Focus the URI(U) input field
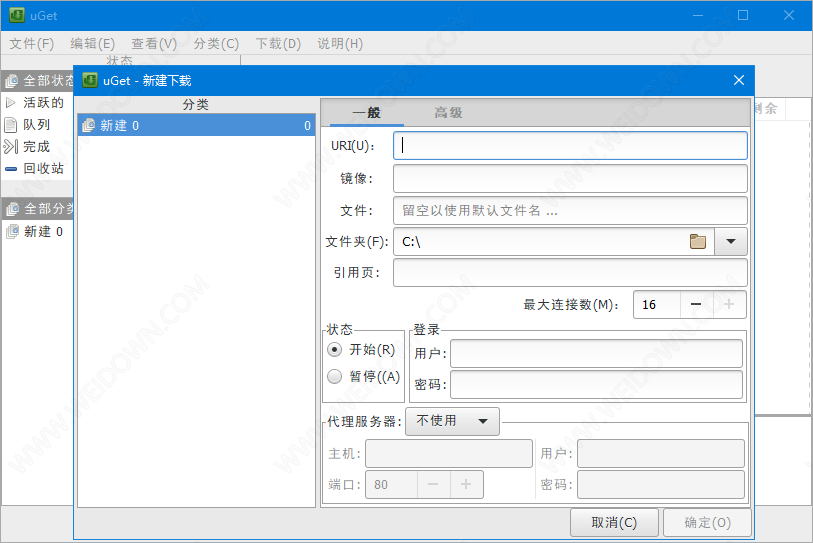The height and width of the screenshot is (543, 813). (x=570, y=146)
